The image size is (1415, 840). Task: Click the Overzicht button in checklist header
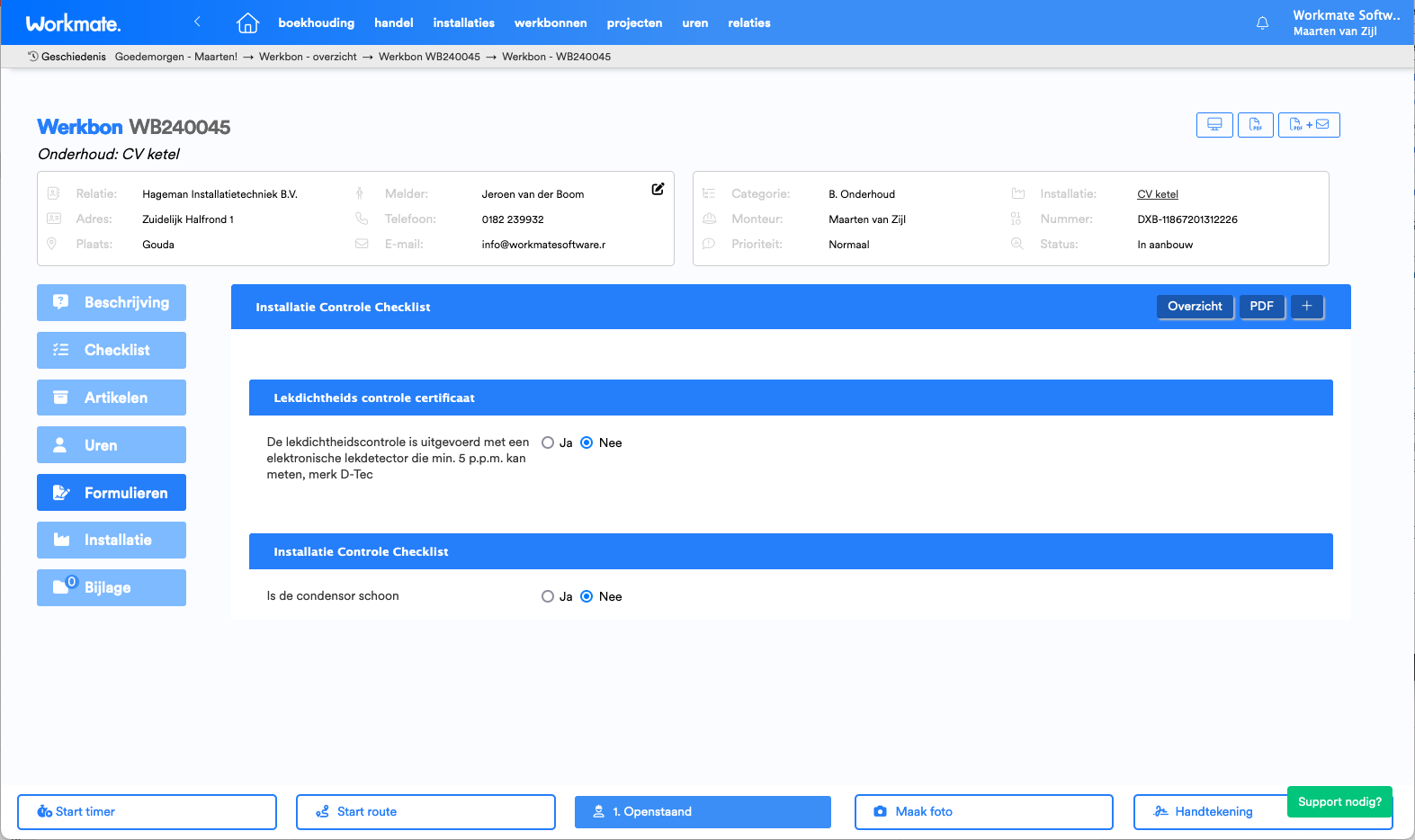pyautogui.click(x=1194, y=307)
